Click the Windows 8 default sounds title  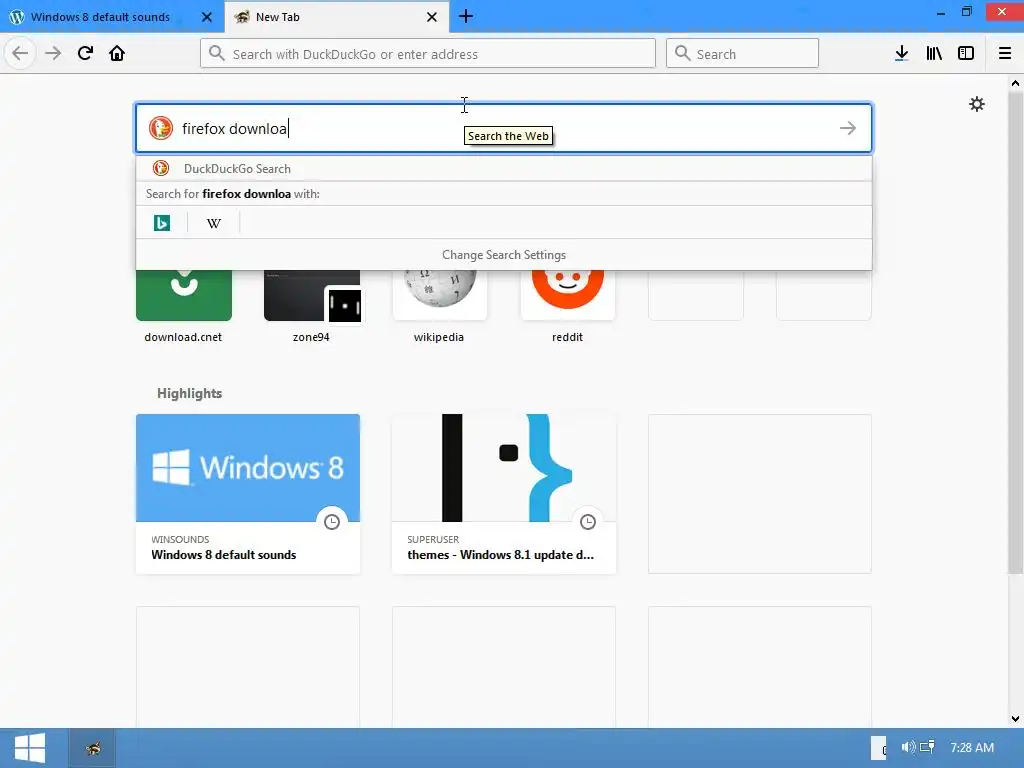223,555
